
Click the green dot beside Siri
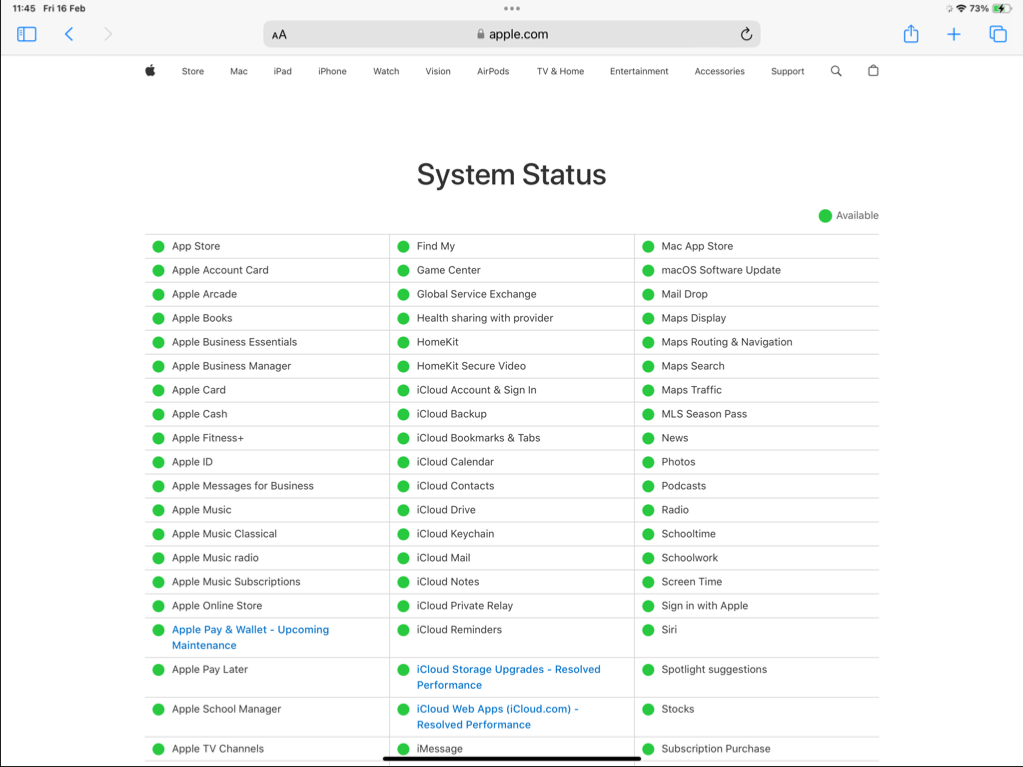coord(648,630)
